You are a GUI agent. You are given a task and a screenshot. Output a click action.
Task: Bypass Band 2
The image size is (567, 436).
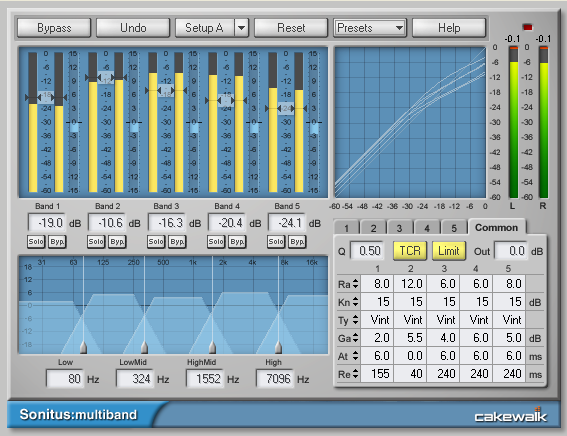[x=117, y=241]
